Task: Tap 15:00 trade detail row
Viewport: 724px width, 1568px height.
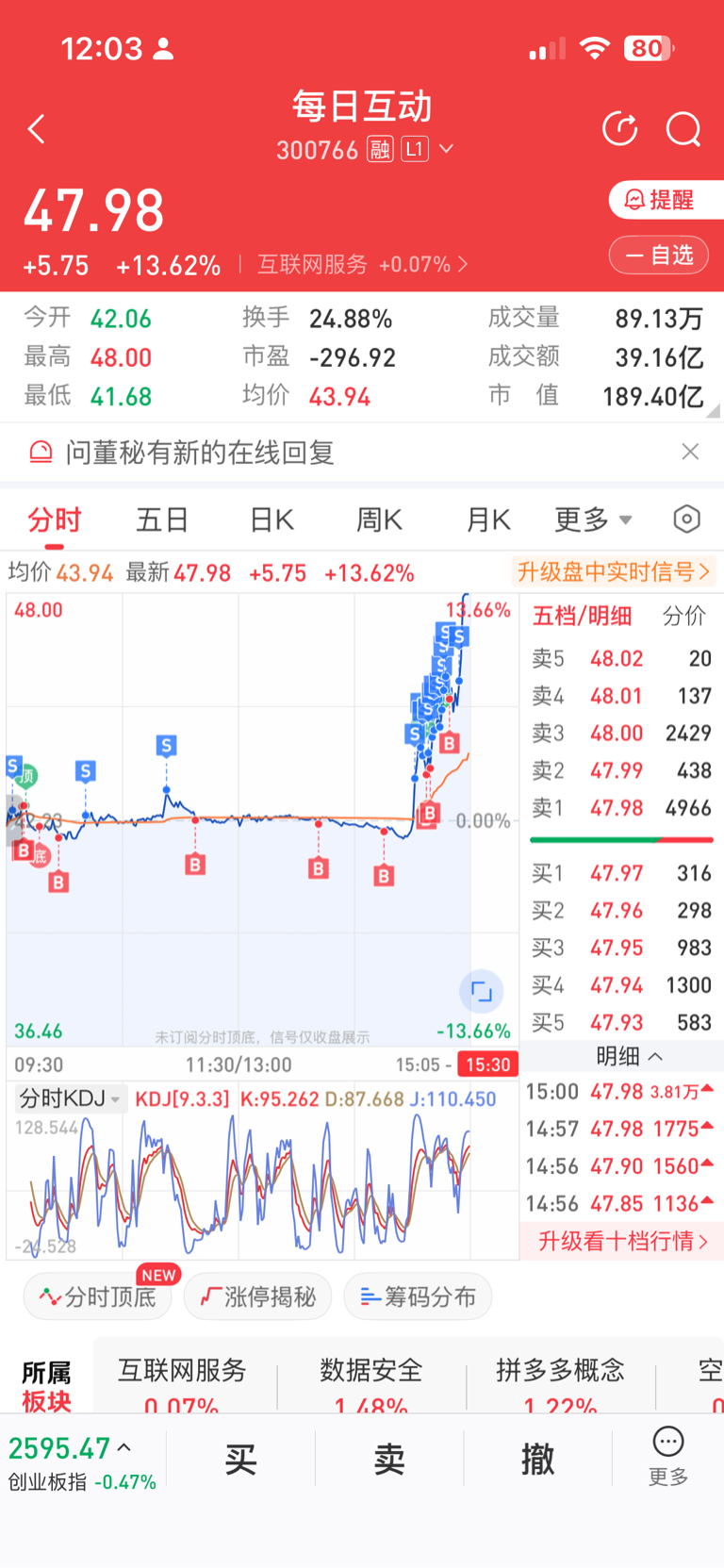Action: pos(619,1092)
